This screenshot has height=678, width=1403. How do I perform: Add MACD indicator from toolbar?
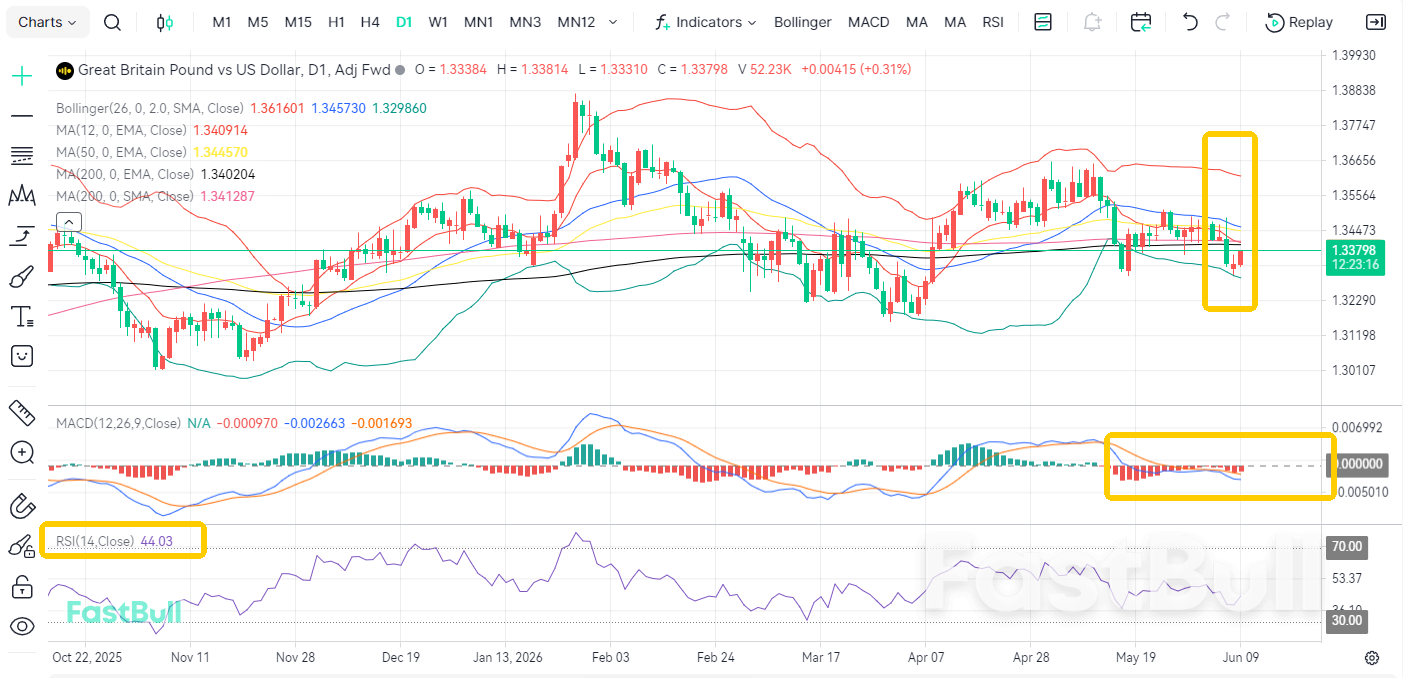[868, 22]
